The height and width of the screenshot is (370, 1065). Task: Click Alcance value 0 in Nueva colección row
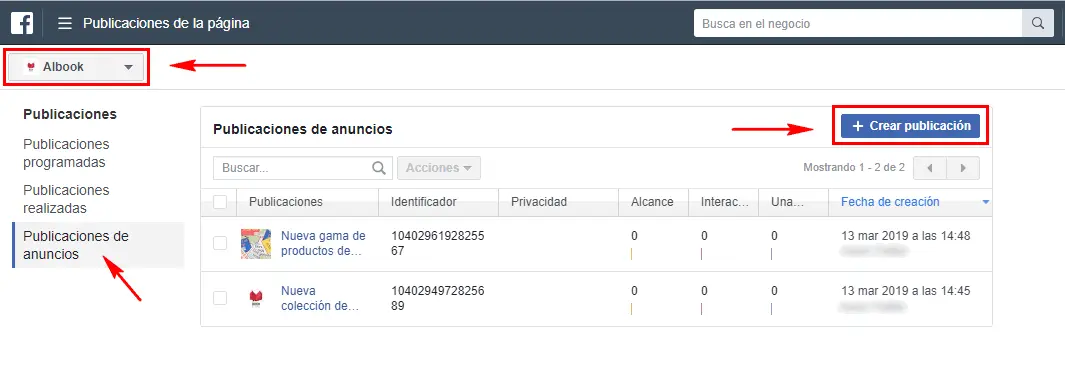tap(634, 291)
